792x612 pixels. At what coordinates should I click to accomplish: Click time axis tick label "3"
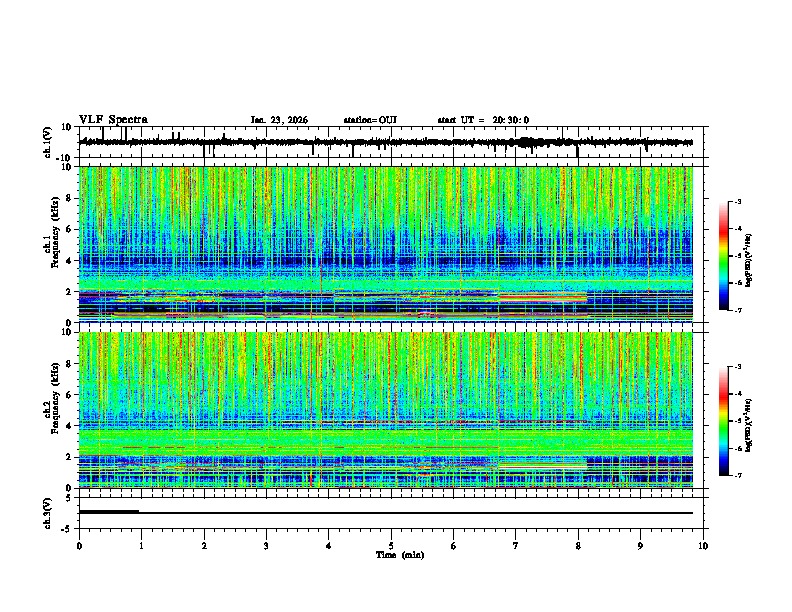tap(266, 546)
